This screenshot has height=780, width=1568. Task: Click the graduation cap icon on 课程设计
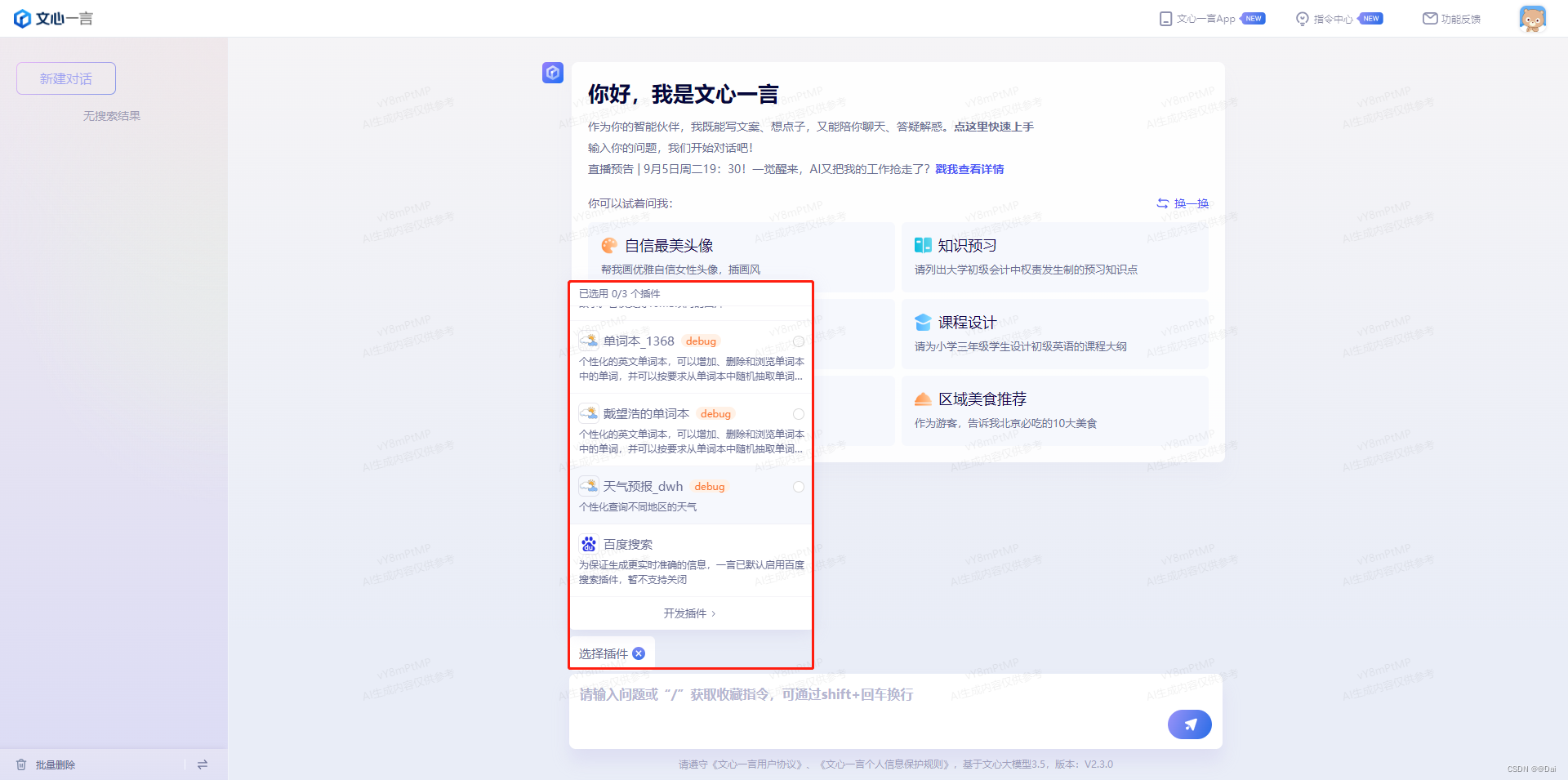(x=923, y=322)
